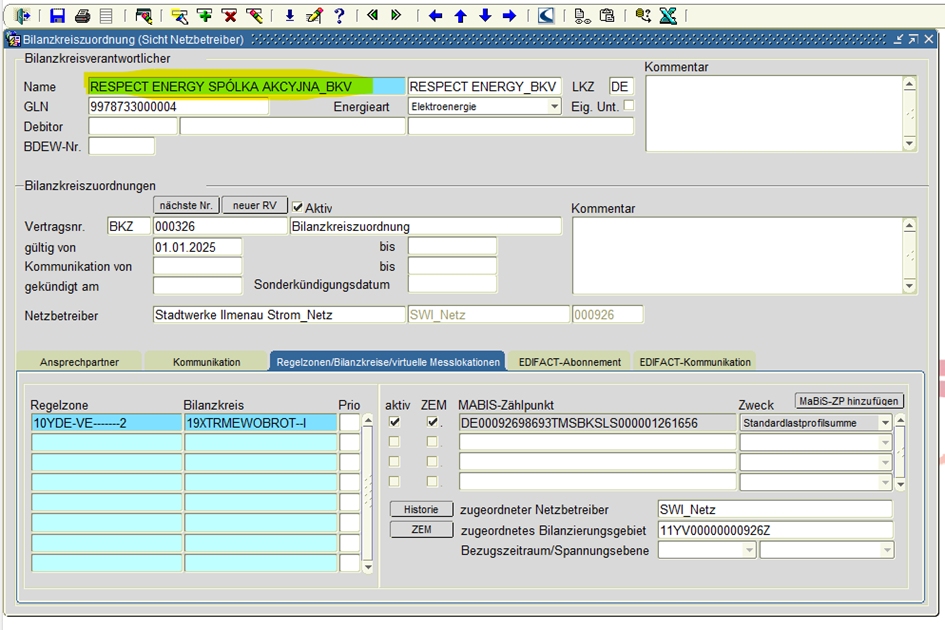Click the MaBiS-ZP hinzufügen button
This screenshot has width=945, height=630.
click(x=850, y=401)
